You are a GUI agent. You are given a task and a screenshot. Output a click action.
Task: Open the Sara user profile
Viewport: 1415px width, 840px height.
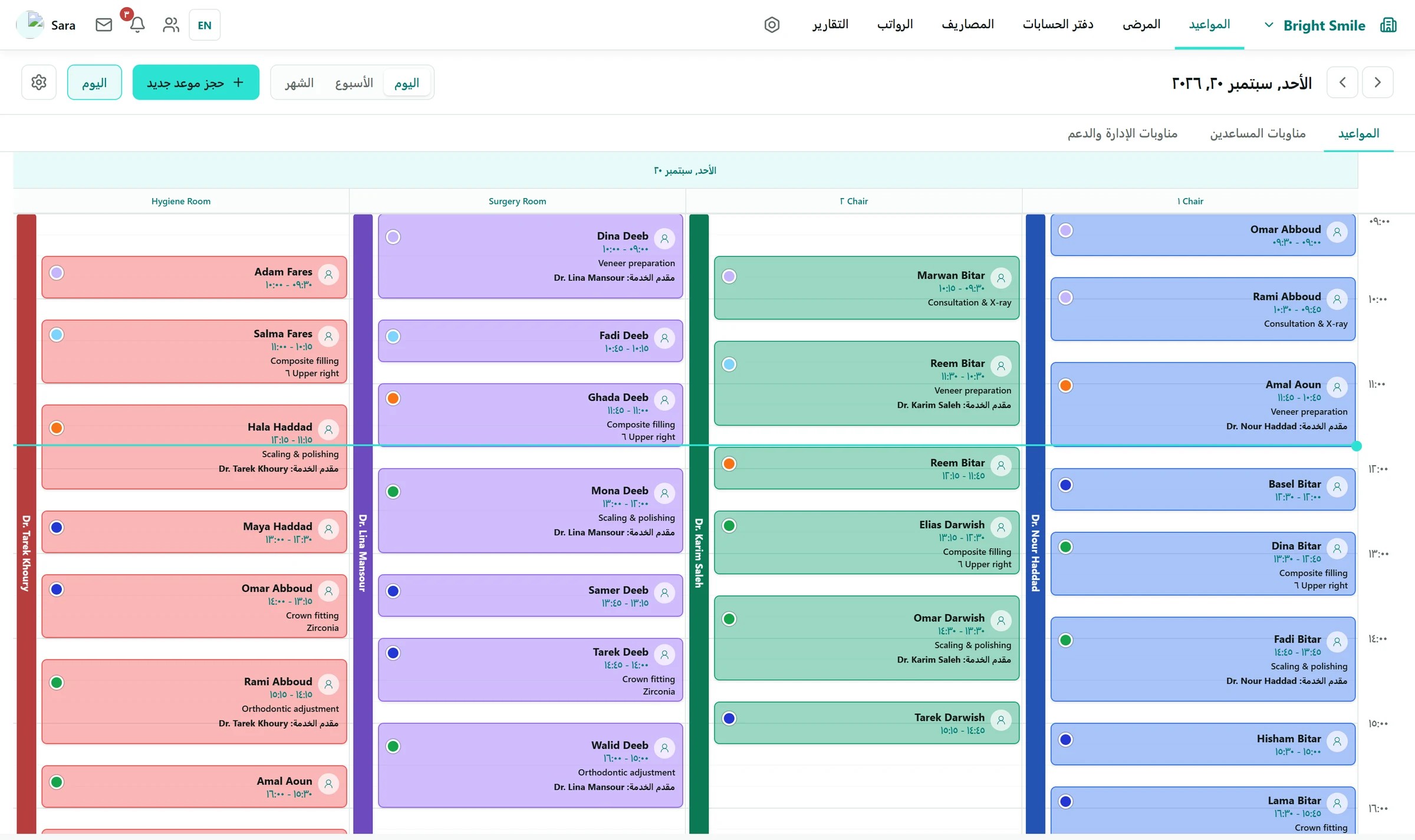(47, 25)
